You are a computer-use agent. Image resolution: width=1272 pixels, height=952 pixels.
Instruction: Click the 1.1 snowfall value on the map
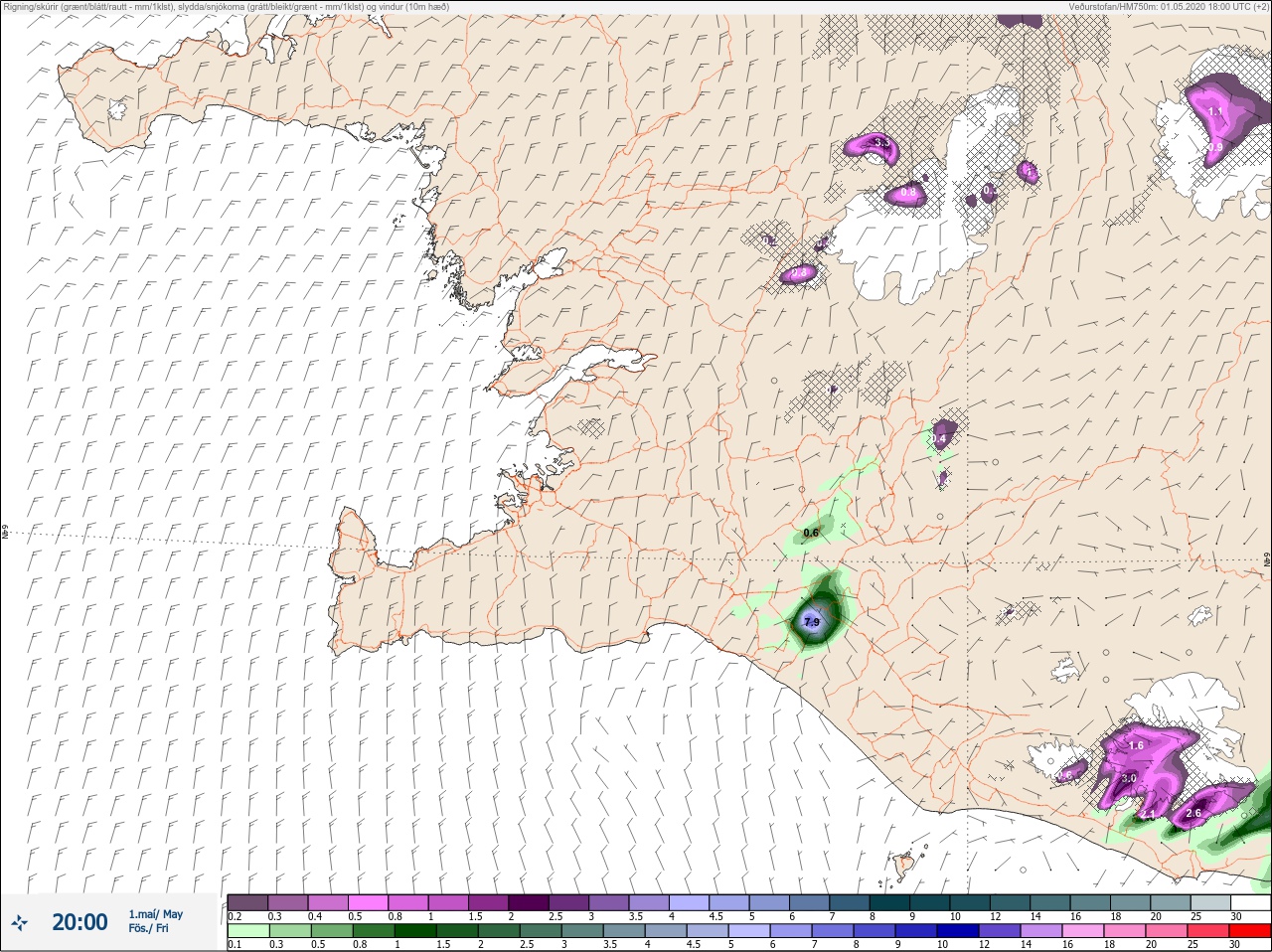[x=1215, y=111]
